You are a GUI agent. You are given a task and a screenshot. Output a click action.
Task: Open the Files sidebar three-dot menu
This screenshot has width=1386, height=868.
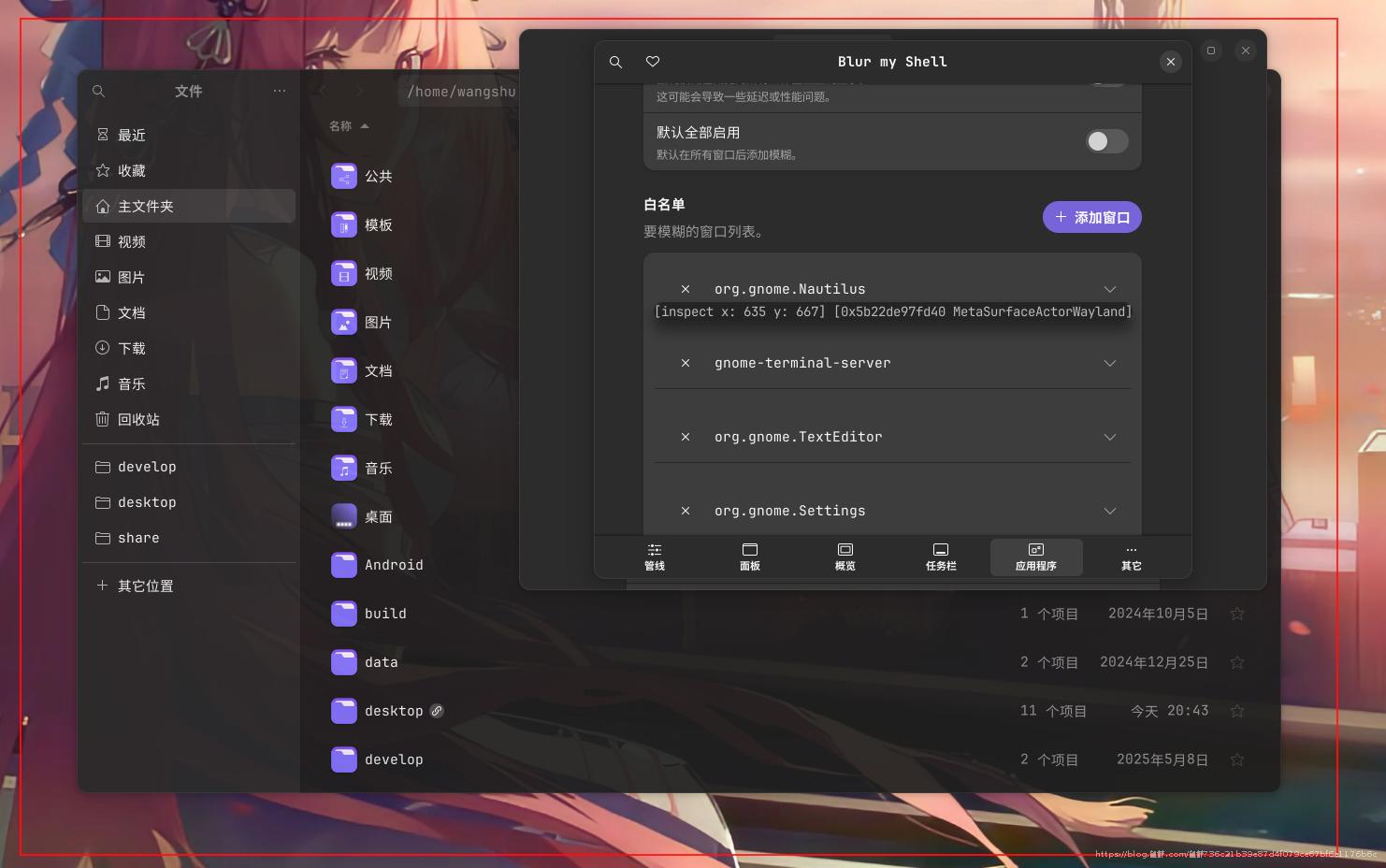coord(280,91)
